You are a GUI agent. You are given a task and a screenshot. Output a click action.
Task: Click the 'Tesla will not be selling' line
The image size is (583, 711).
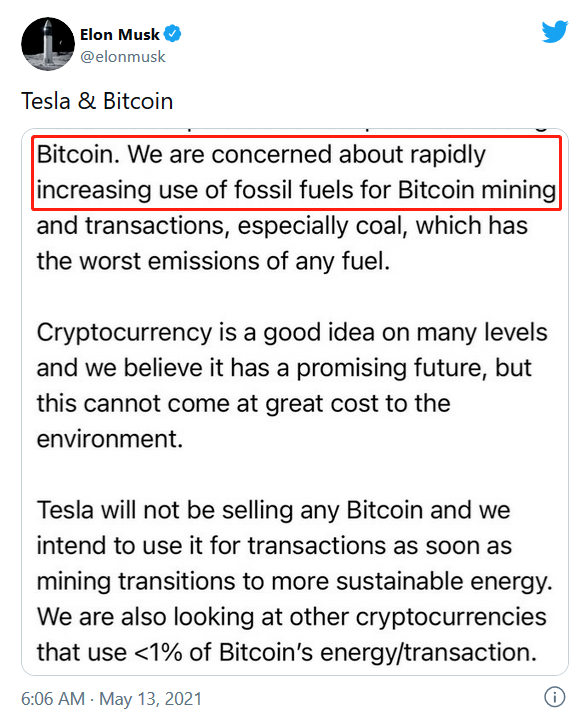pos(273,511)
